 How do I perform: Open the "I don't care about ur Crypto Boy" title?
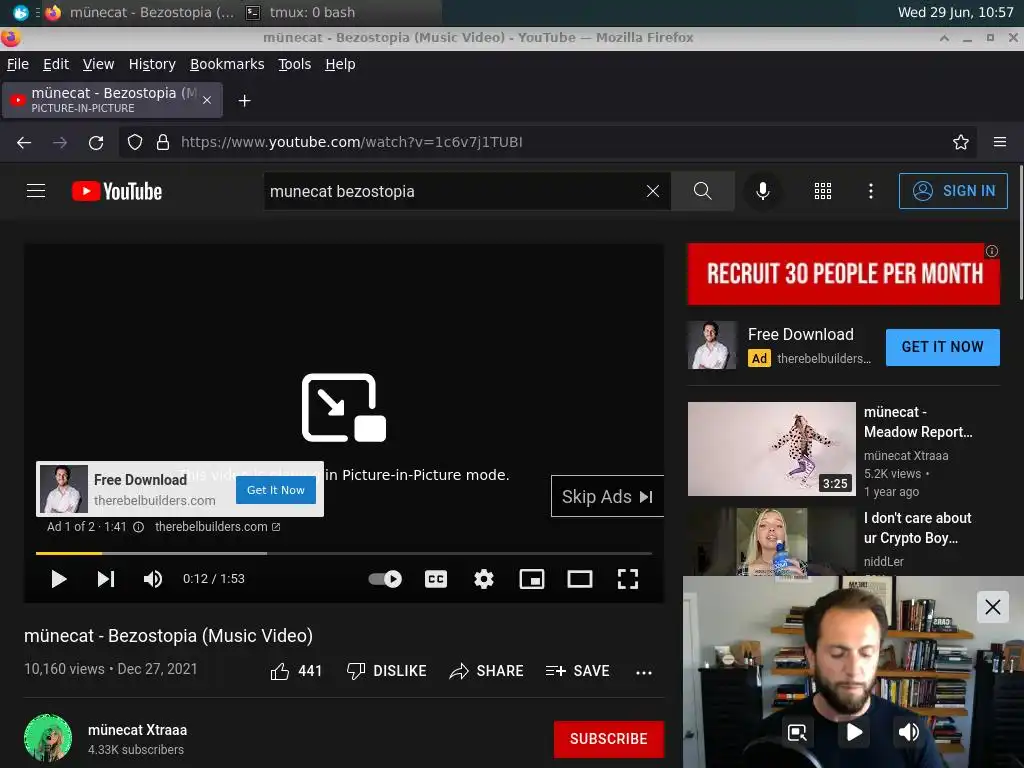pyautogui.click(x=918, y=528)
